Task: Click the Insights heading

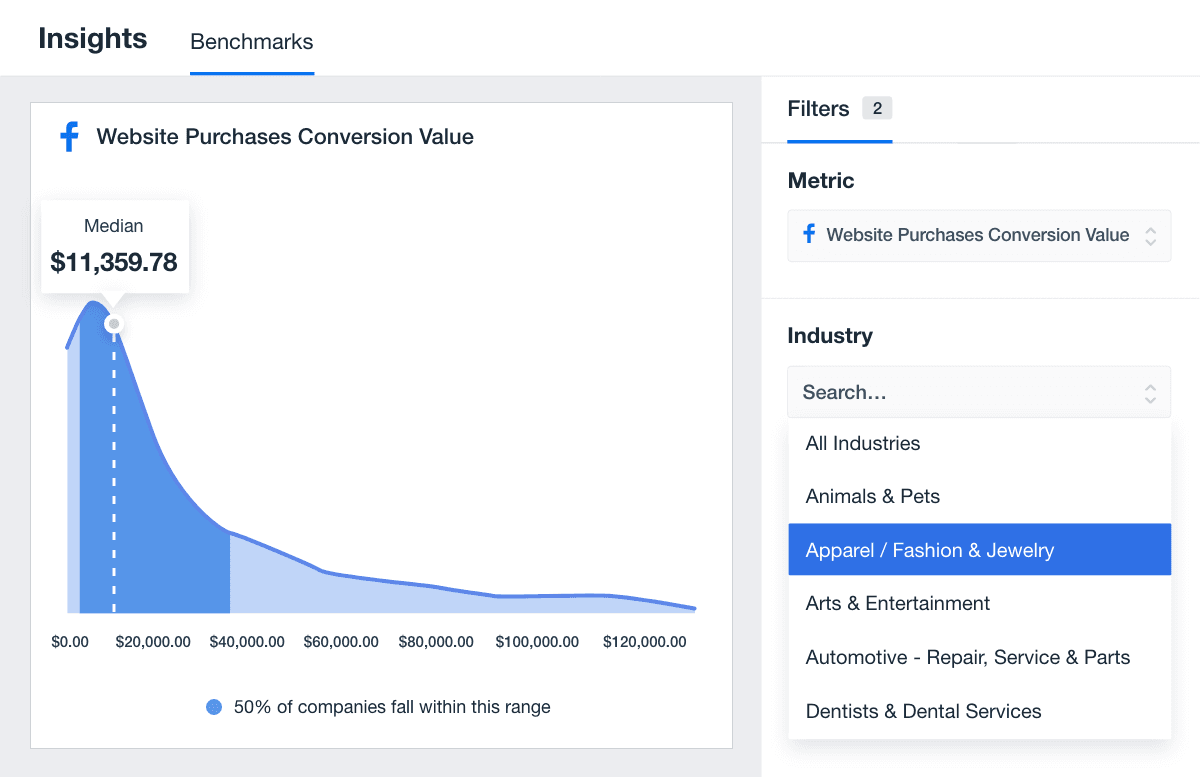Action: tap(93, 39)
